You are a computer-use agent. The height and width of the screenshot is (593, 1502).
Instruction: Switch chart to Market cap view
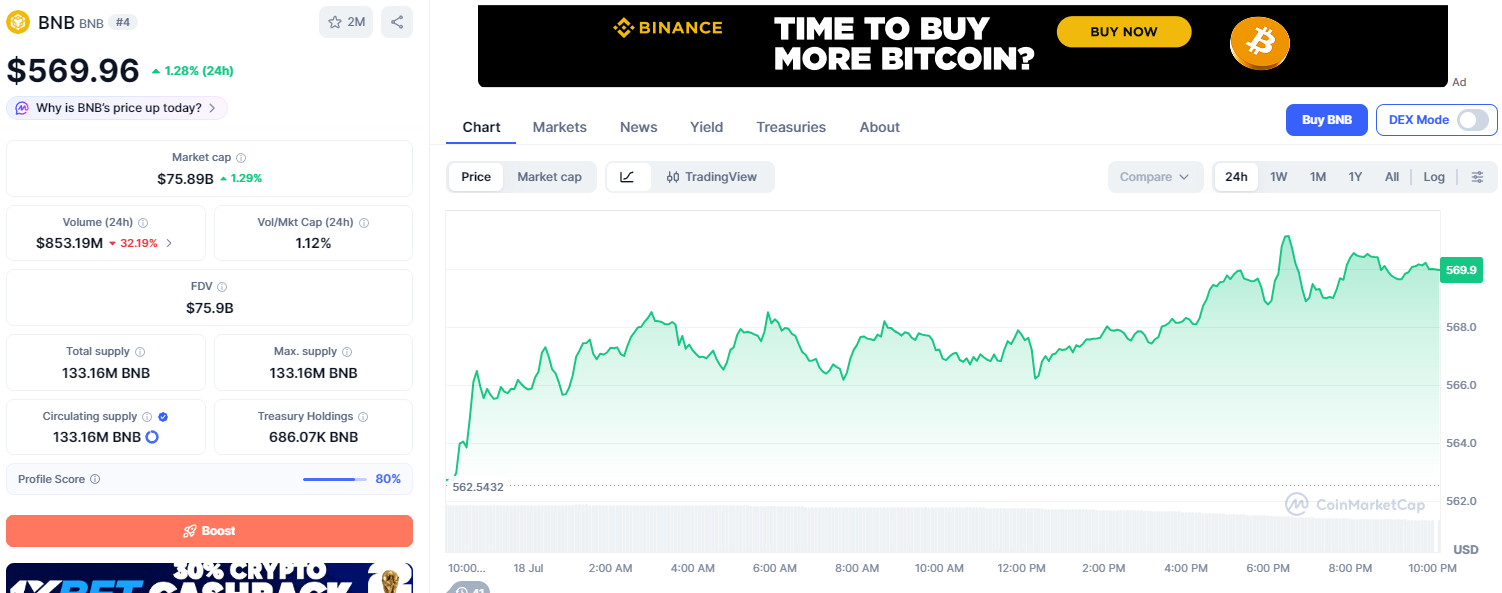549,177
